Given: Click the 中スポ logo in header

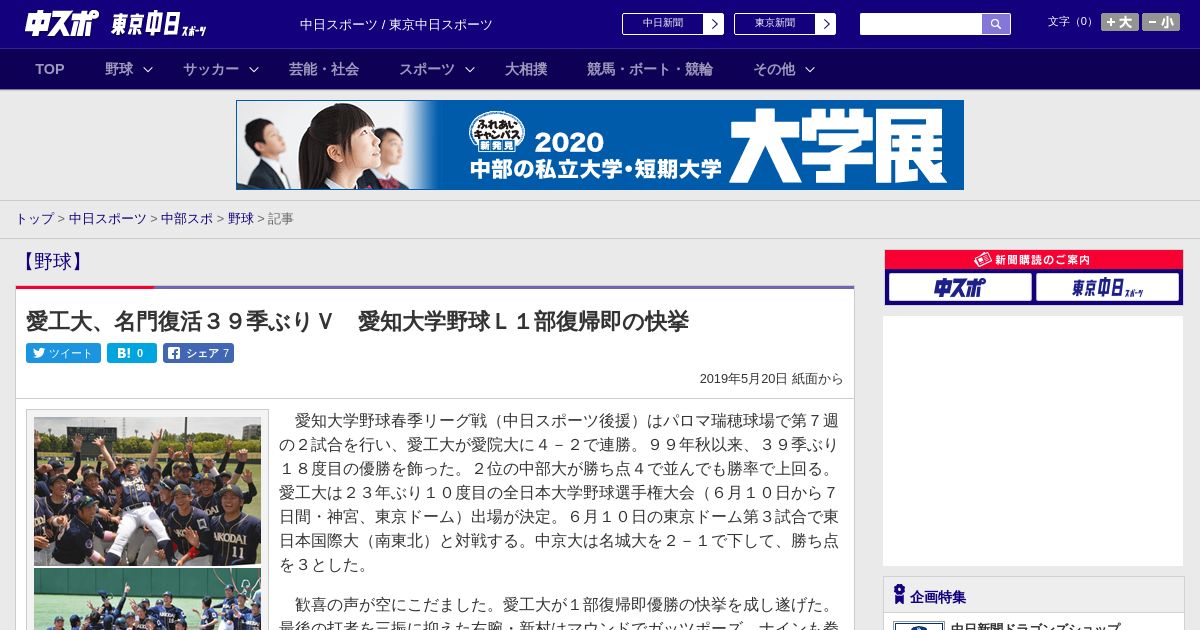Looking at the screenshot, I should point(61,23).
